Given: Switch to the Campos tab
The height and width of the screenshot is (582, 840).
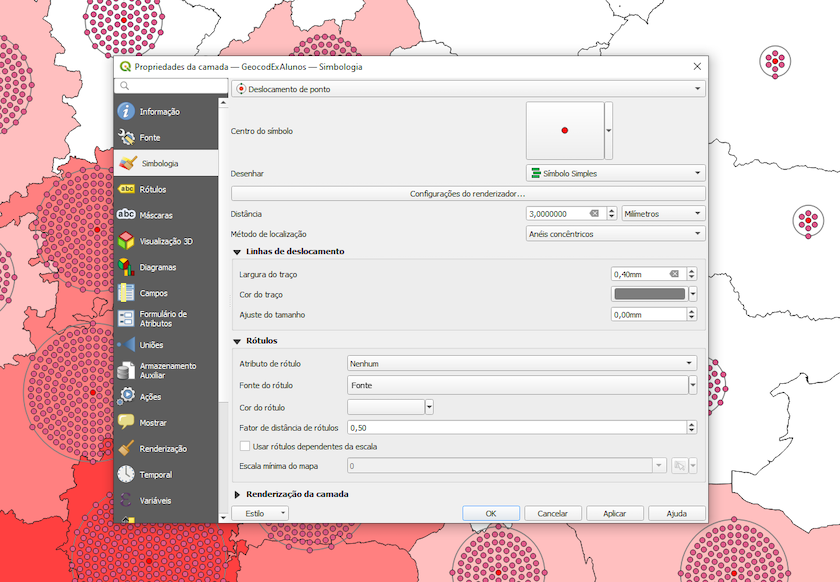Looking at the screenshot, I should click(x=153, y=293).
